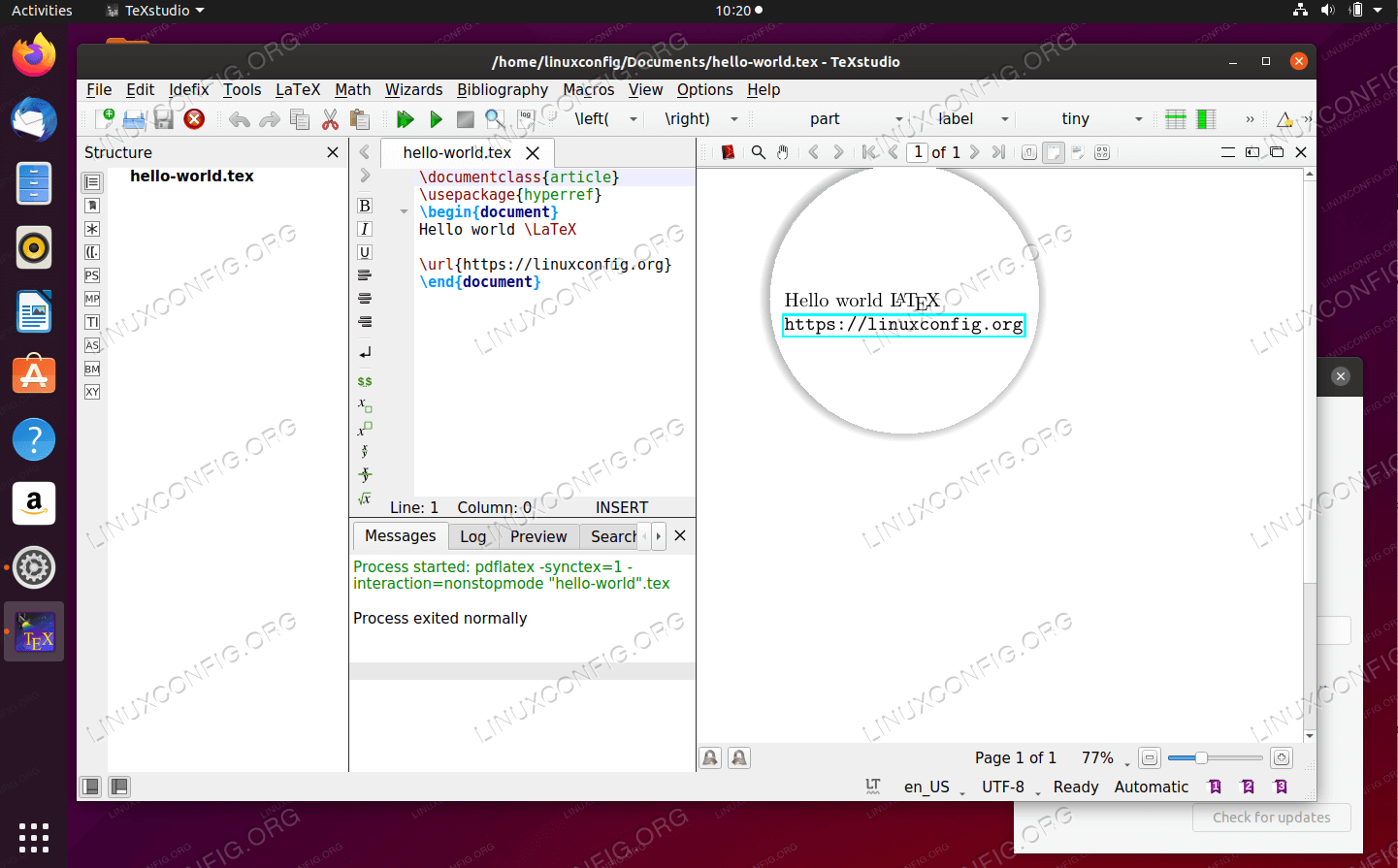Copy selection with the copy icon

(300, 119)
